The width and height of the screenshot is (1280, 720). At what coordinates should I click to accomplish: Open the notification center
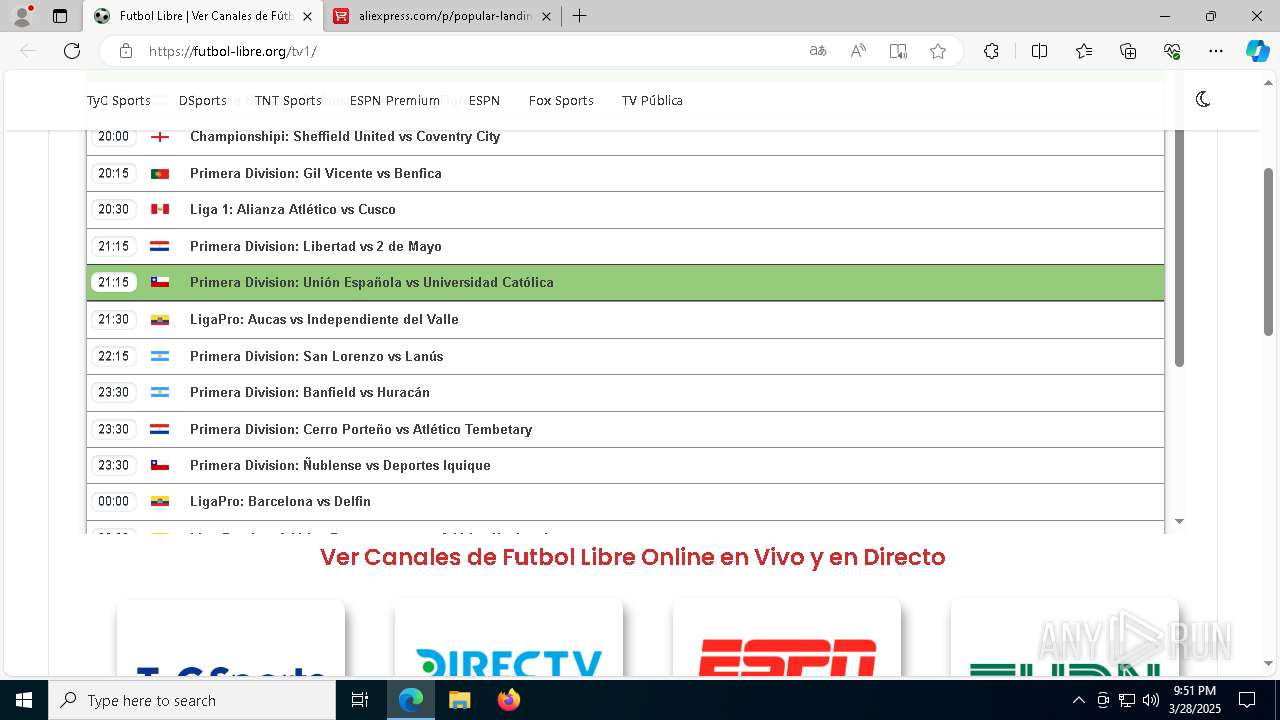coord(1247,700)
